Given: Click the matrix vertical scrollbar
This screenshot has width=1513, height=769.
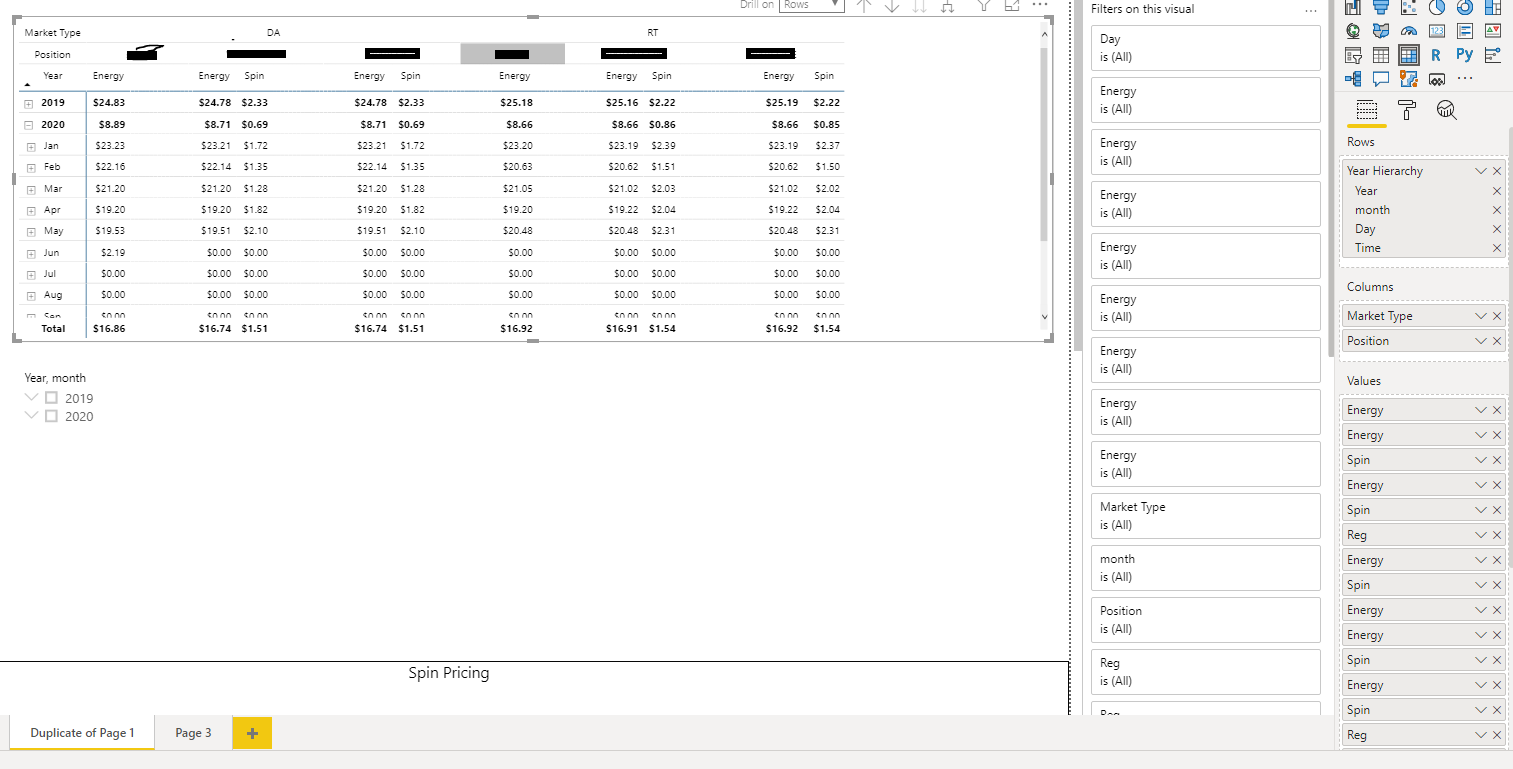Looking at the screenshot, I should 1045,144.
